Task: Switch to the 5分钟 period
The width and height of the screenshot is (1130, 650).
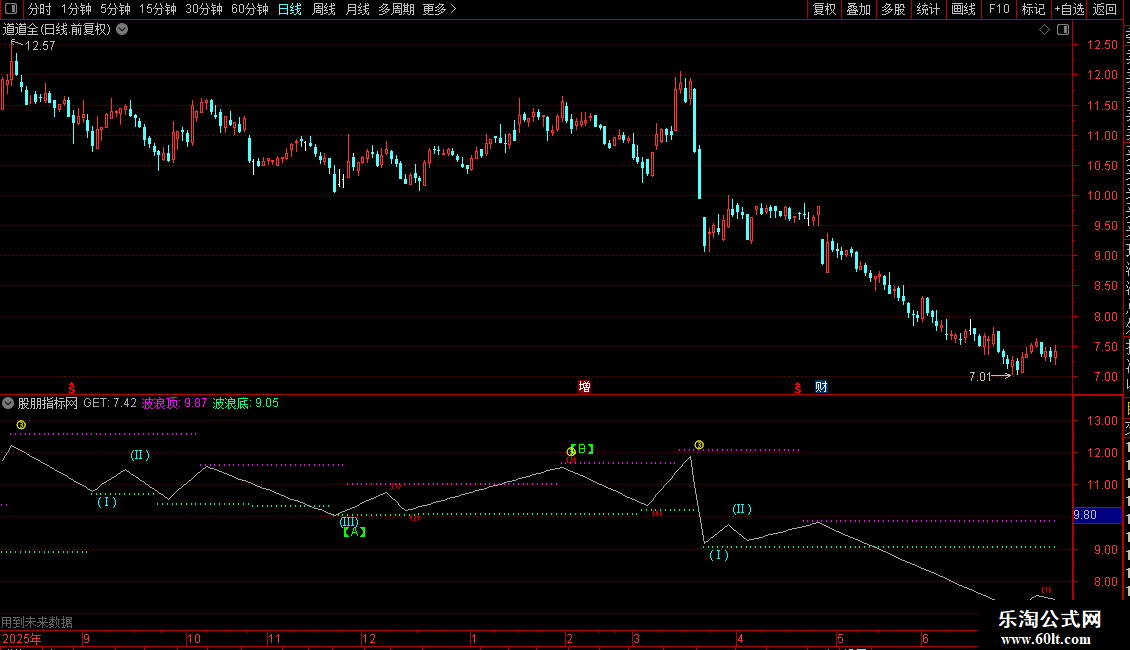Action: pyautogui.click(x=115, y=9)
